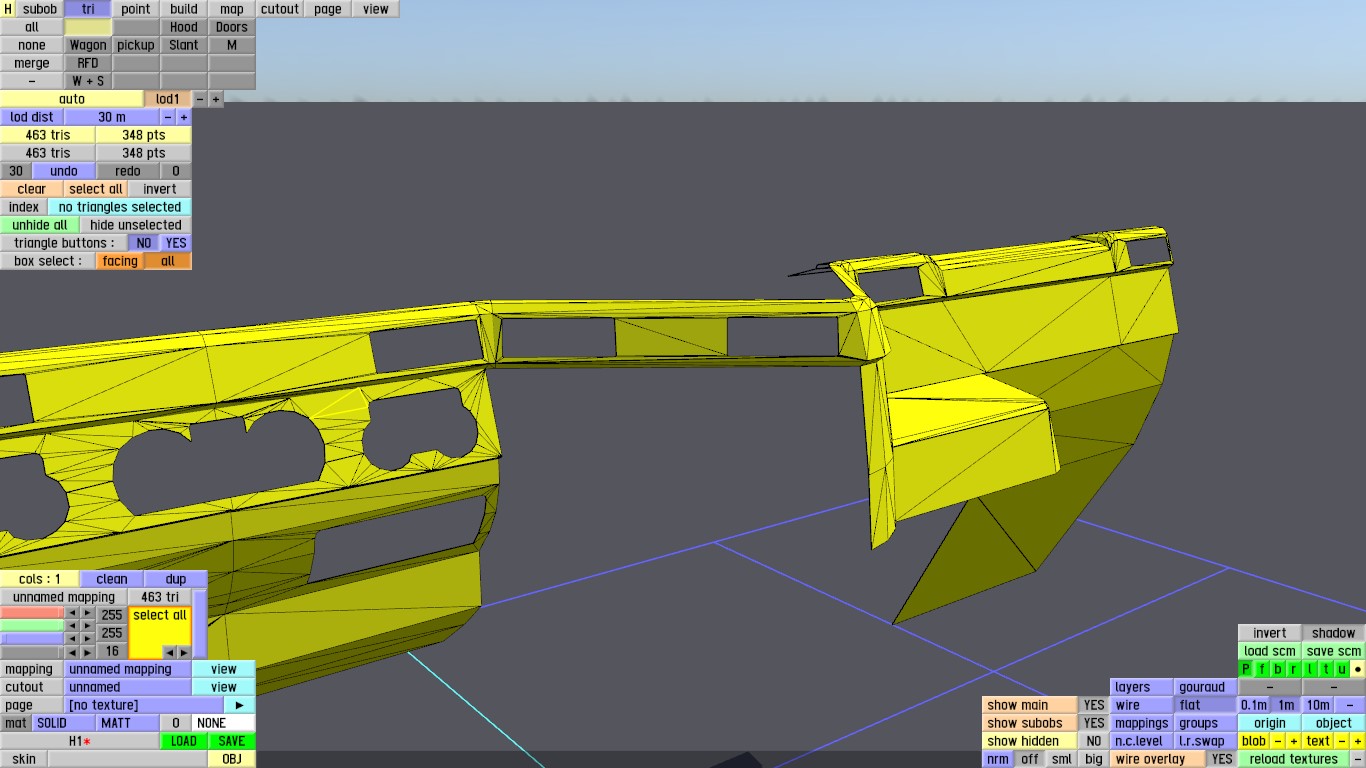
Task: Switch to the f view shortcut
Action: point(1262,669)
